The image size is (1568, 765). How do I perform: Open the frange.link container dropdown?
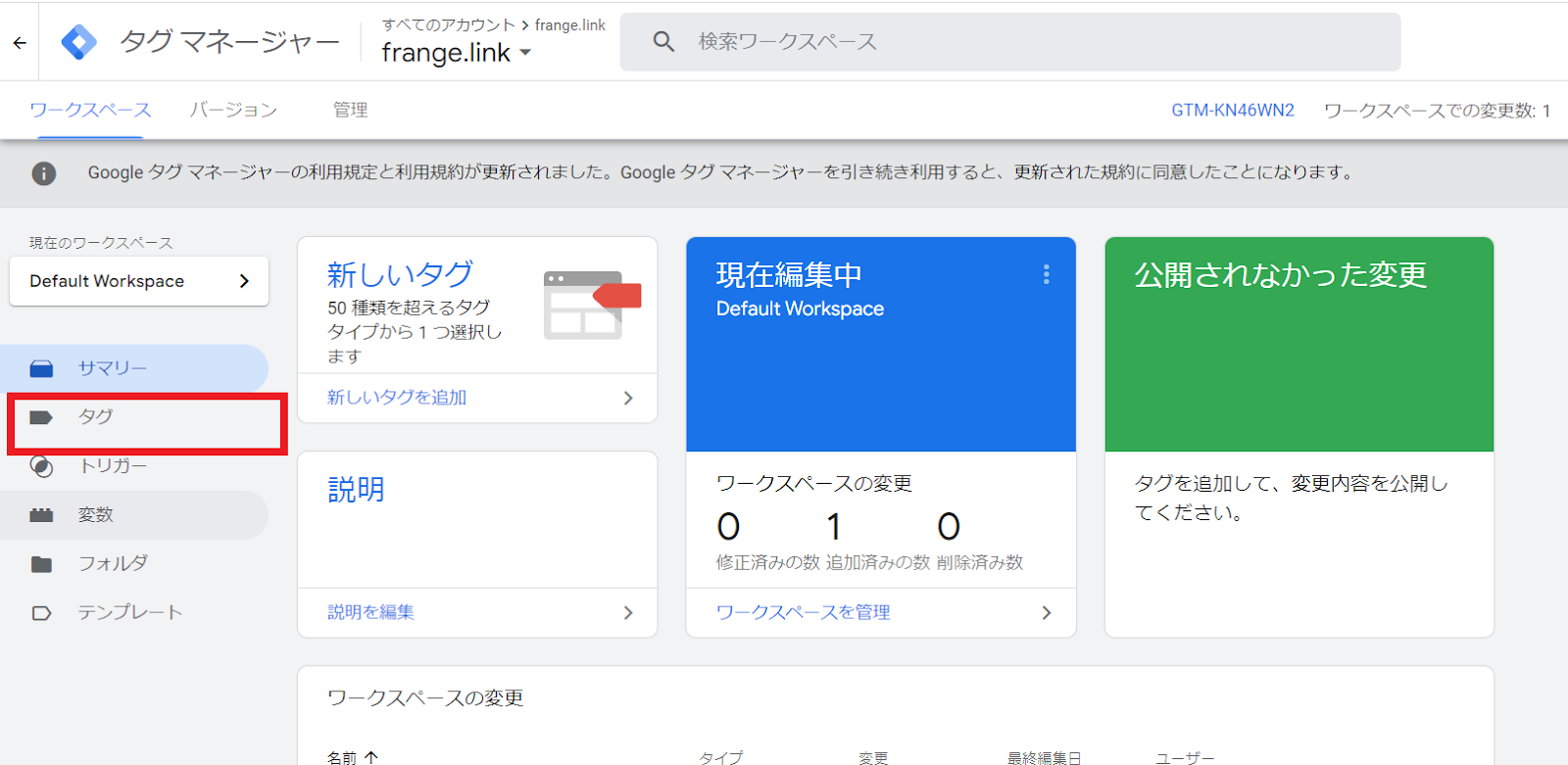457,53
